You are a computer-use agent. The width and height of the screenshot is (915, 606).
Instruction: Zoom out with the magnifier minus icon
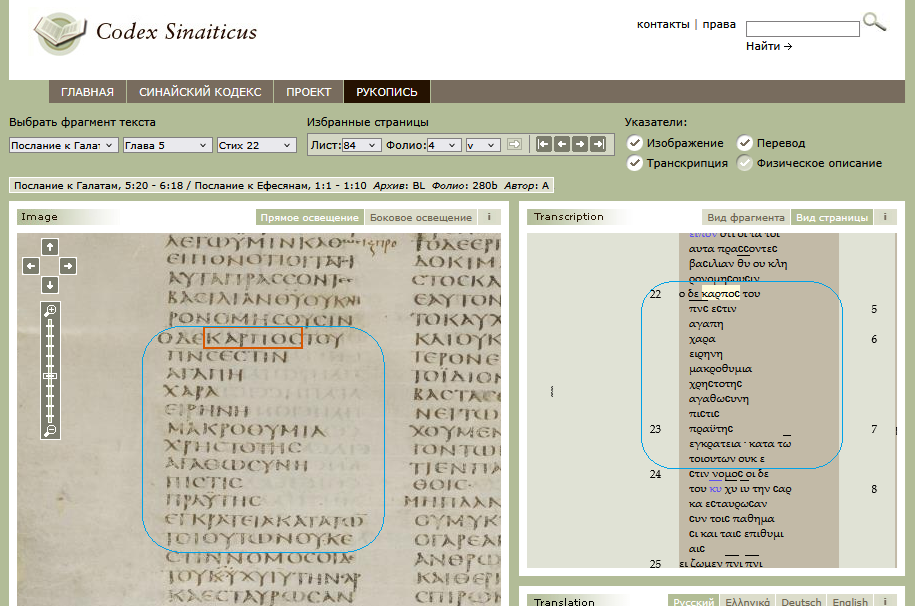(x=50, y=430)
